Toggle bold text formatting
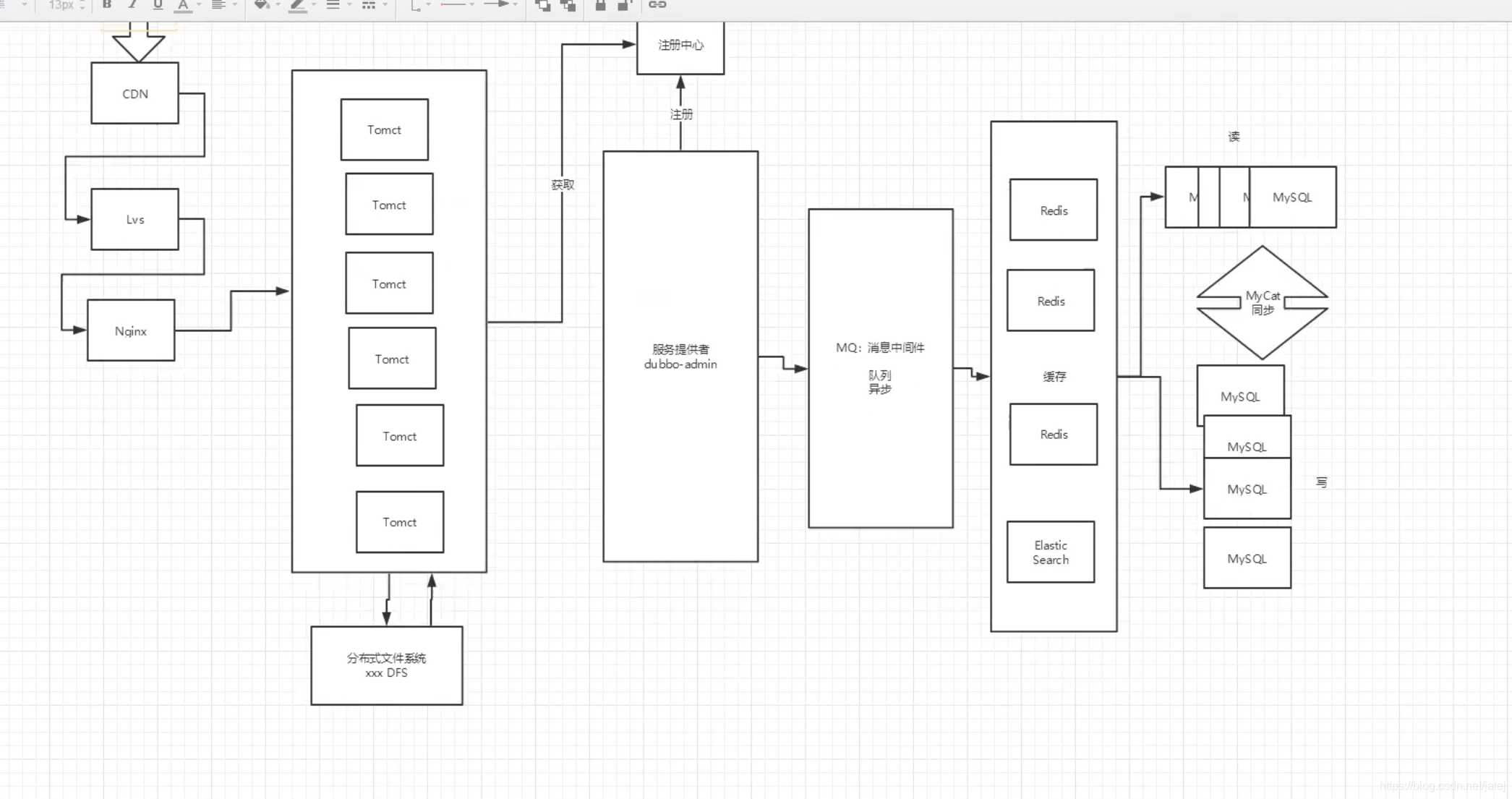Viewport: 1512px width, 799px height. 107,4
